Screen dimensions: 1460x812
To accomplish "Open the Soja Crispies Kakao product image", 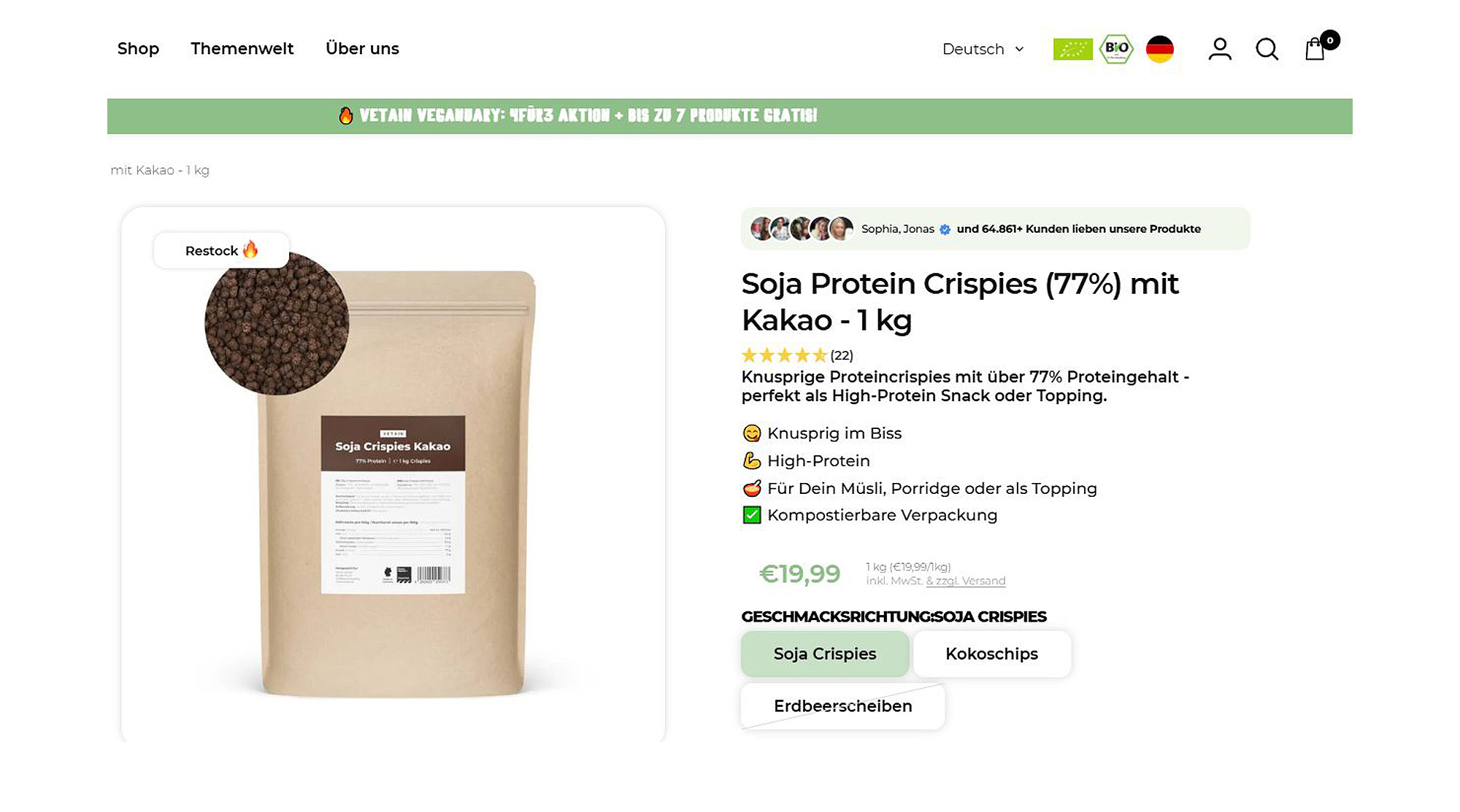I will tap(393, 474).
